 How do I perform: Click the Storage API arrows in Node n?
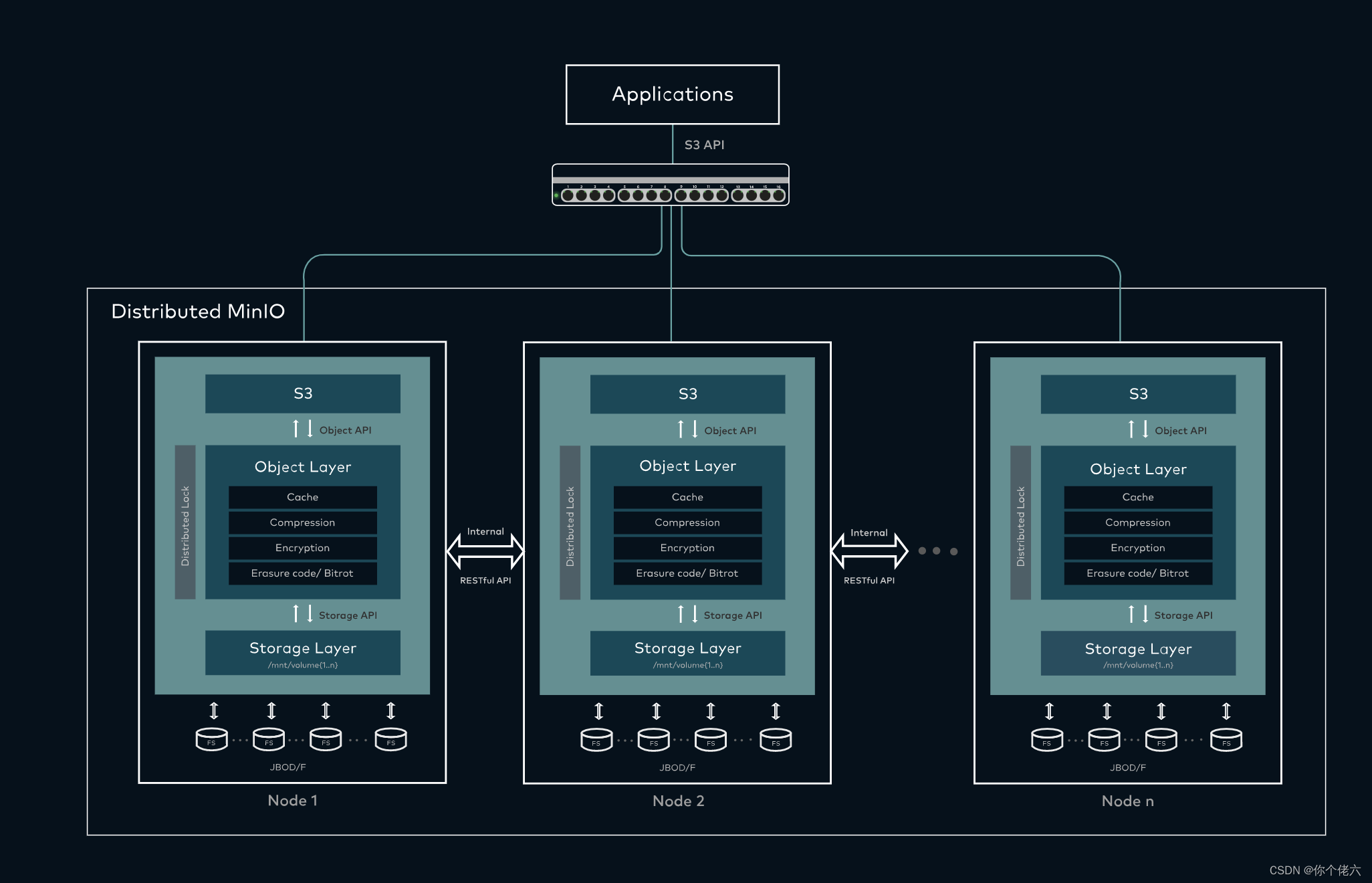click(1138, 614)
